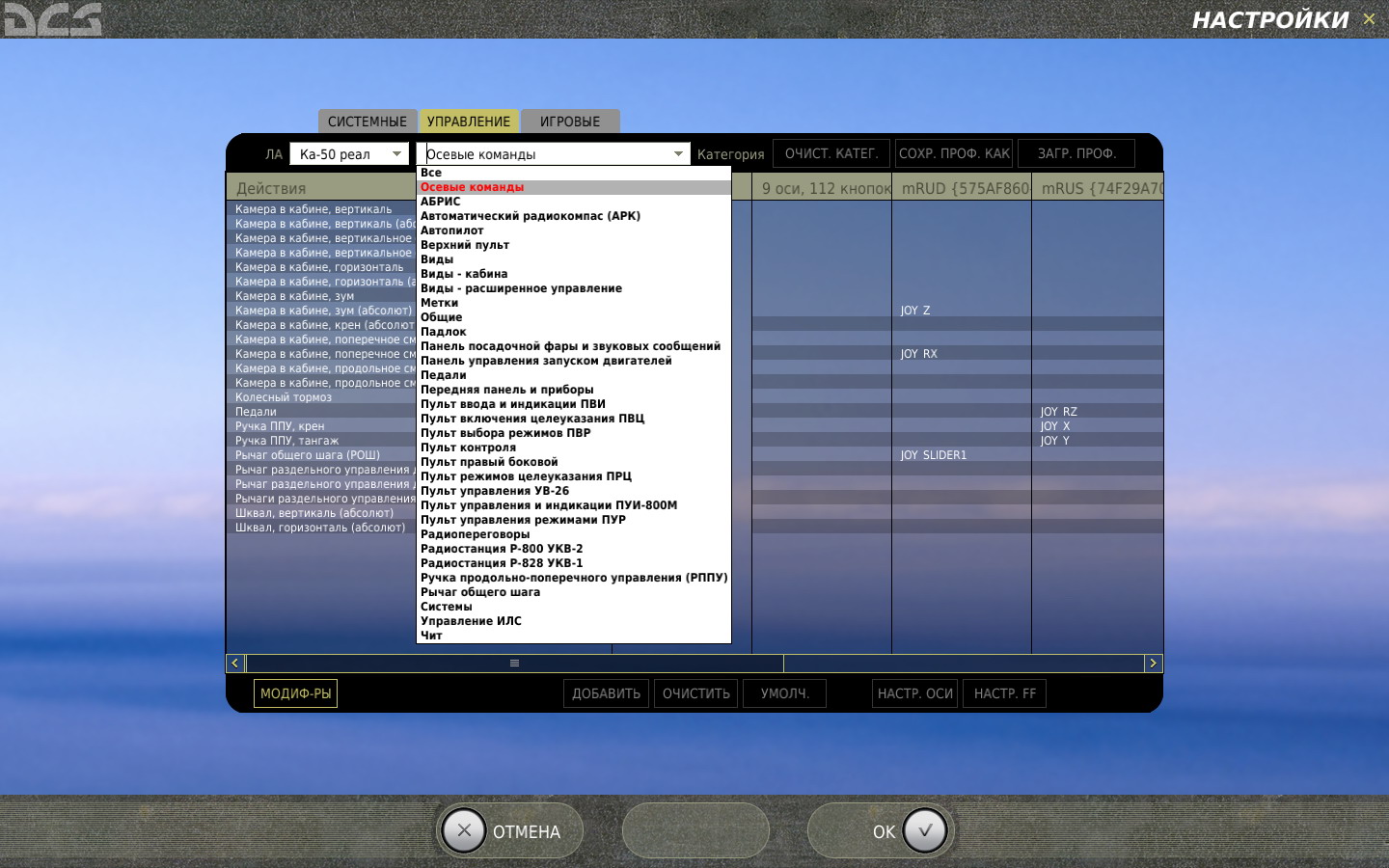Choose Педали category in dropdown list
The image size is (1389, 868).
[574, 375]
